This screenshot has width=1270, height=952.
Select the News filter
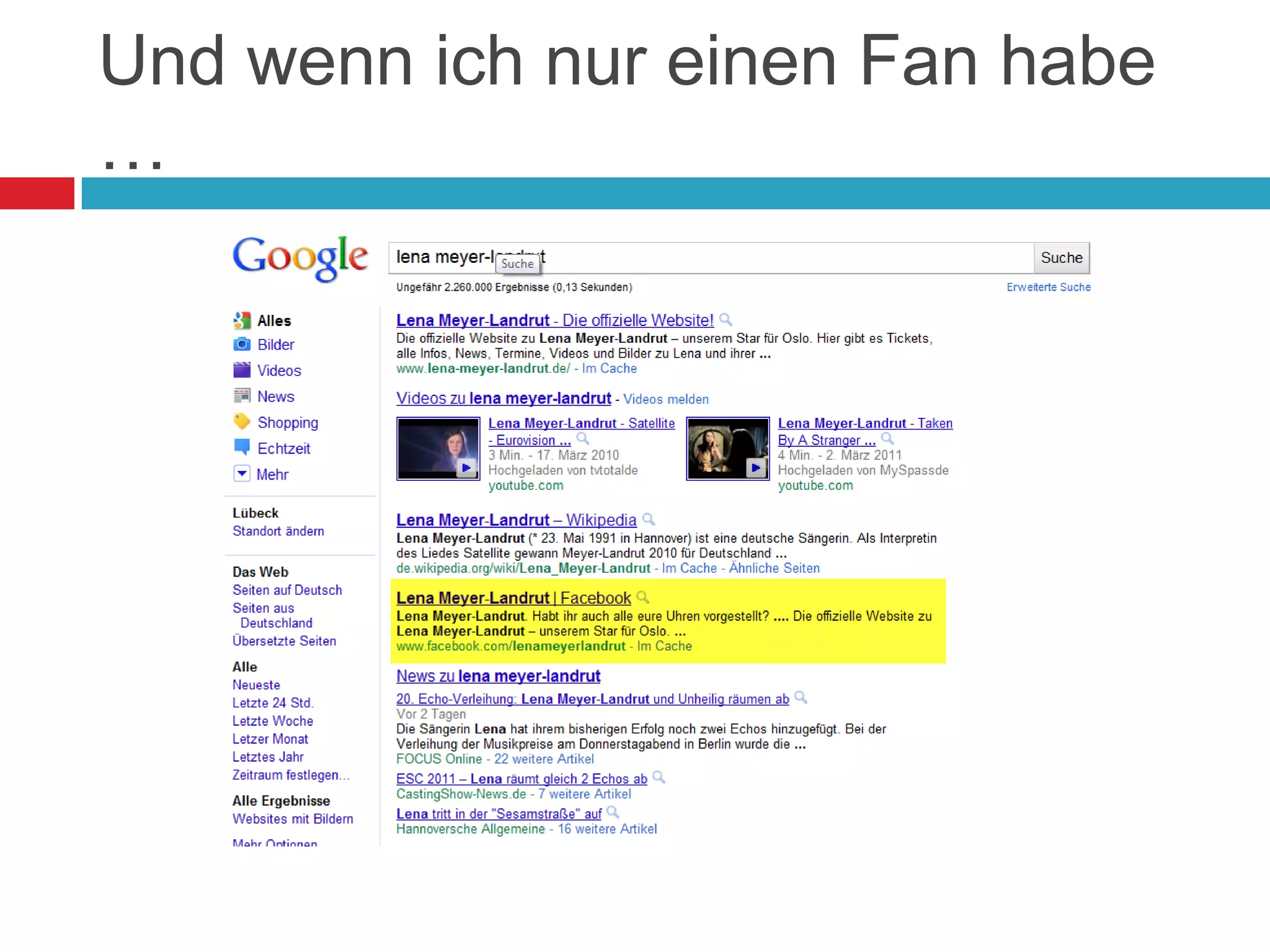[276, 397]
